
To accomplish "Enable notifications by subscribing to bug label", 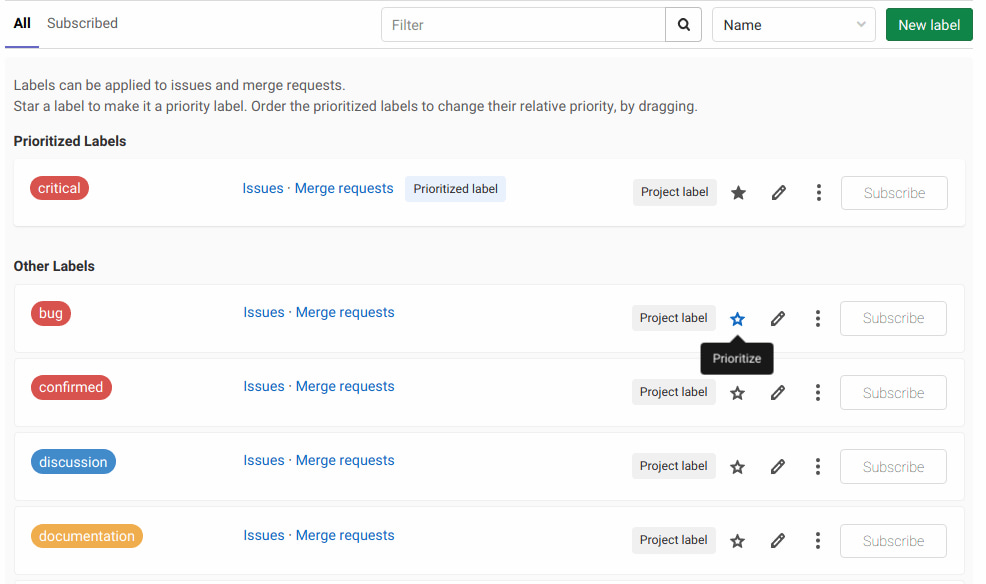I will pyautogui.click(x=893, y=318).
